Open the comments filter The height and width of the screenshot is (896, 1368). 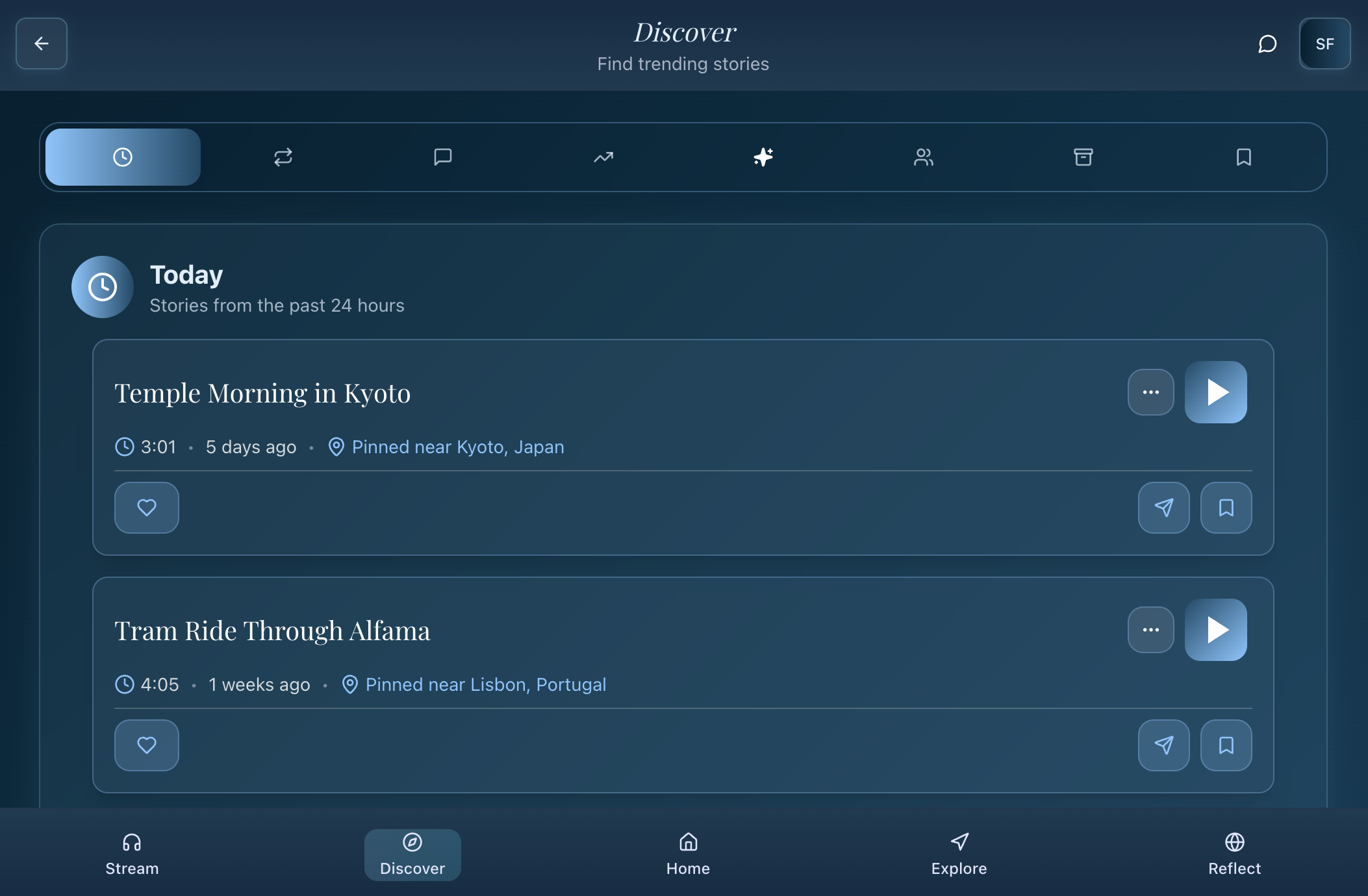click(442, 156)
